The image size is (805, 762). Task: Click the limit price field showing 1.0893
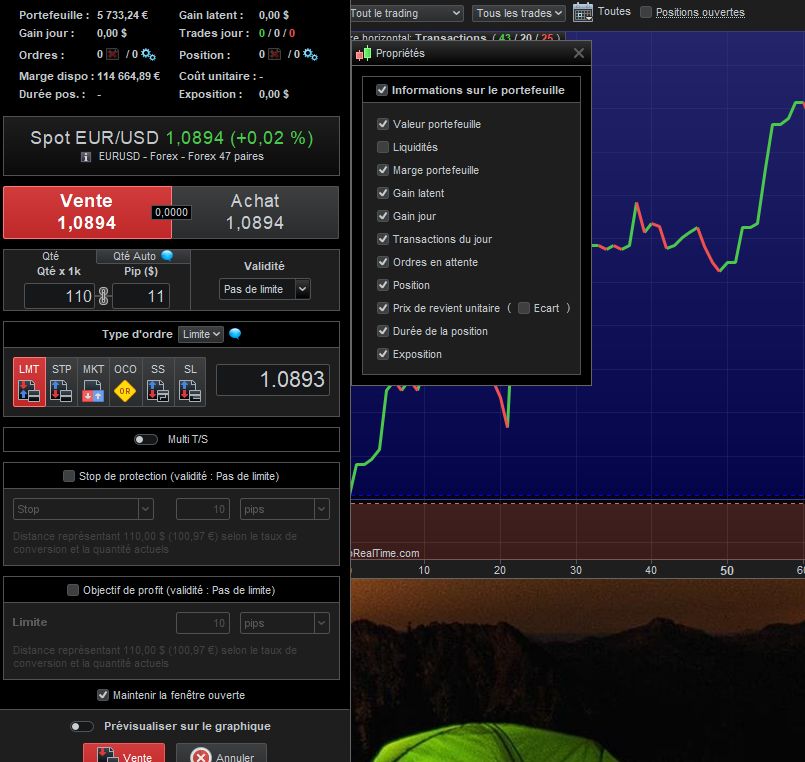tap(273, 379)
